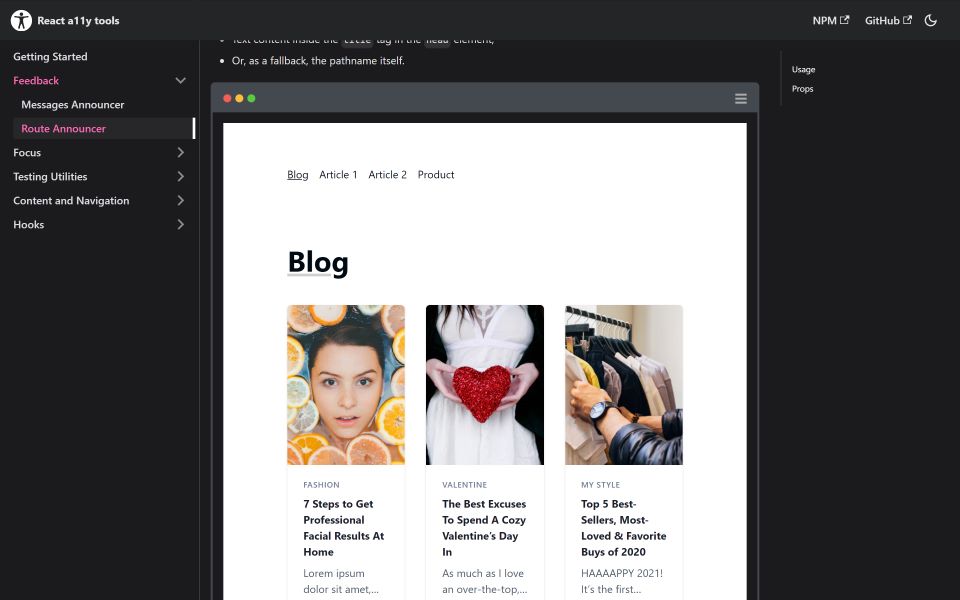Image resolution: width=960 pixels, height=600 pixels.
Task: Click the React a11y tools accessibility logo
Action: coord(21,20)
